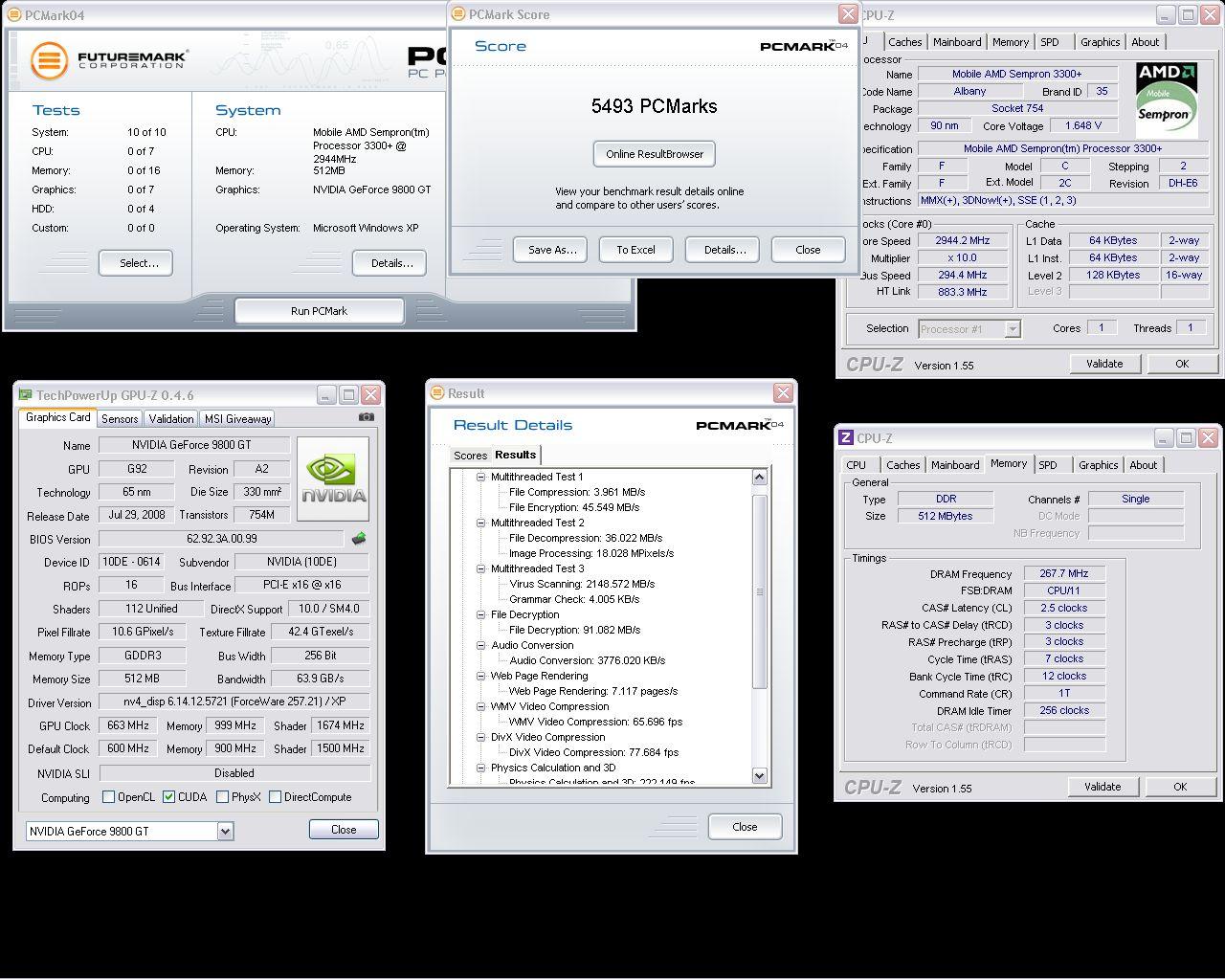This screenshot has width=1225, height=980.
Task: Click the GPU-Z screenshot camera icon
Action: [366, 417]
